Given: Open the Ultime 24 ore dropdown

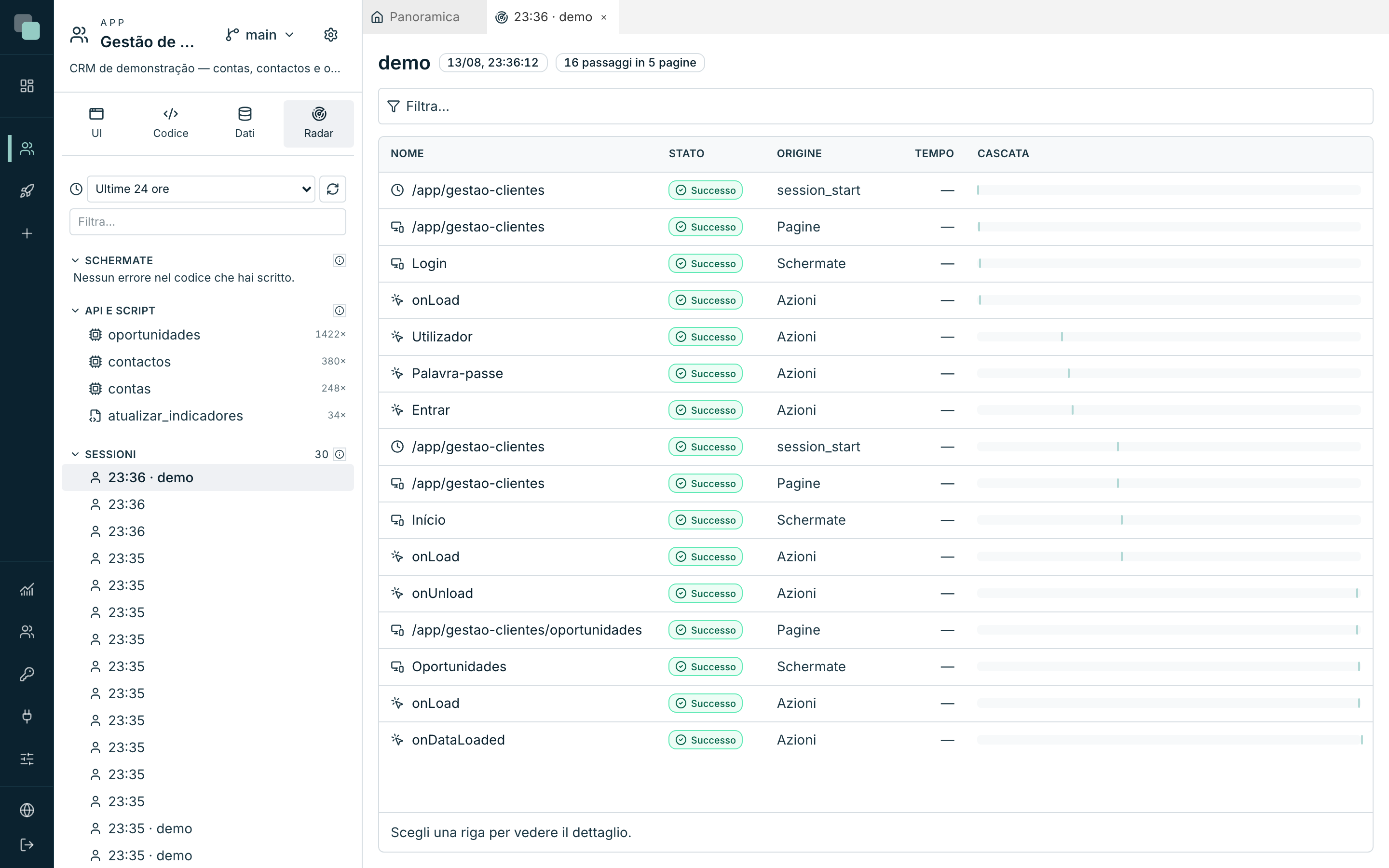Looking at the screenshot, I should click(x=201, y=189).
